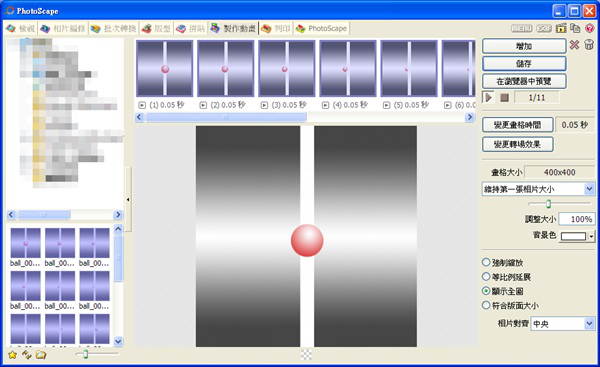The width and height of the screenshot is (600, 367).
Task: Click the red X delete frame icon
Action: [x=574, y=45]
